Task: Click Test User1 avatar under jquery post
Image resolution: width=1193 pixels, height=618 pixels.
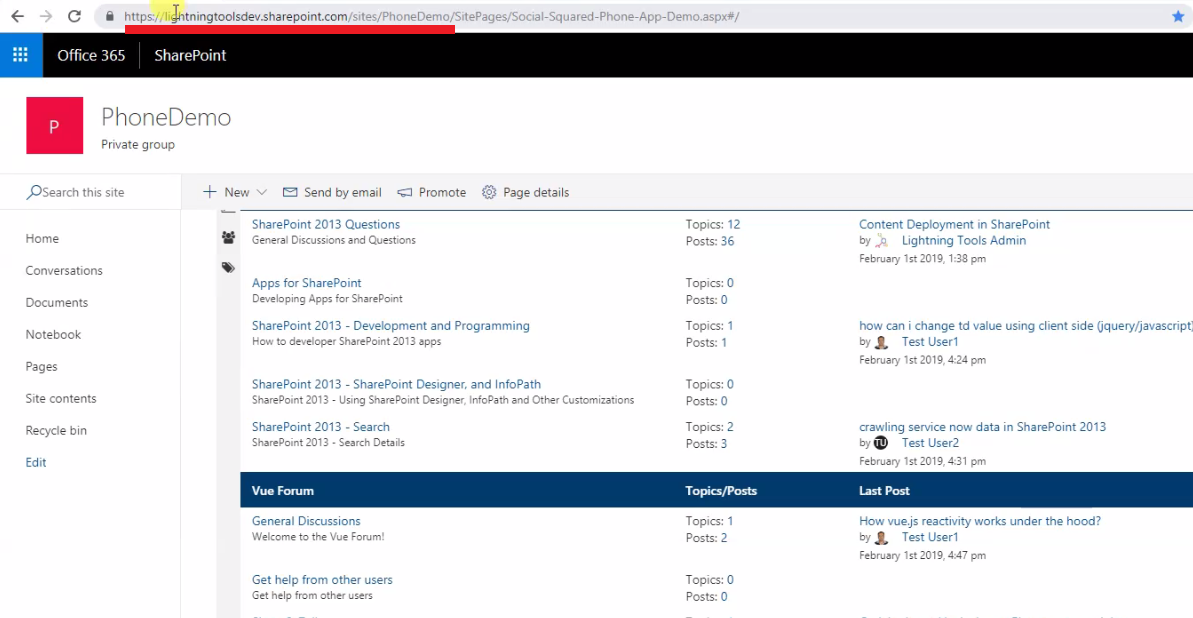Action: (x=881, y=342)
